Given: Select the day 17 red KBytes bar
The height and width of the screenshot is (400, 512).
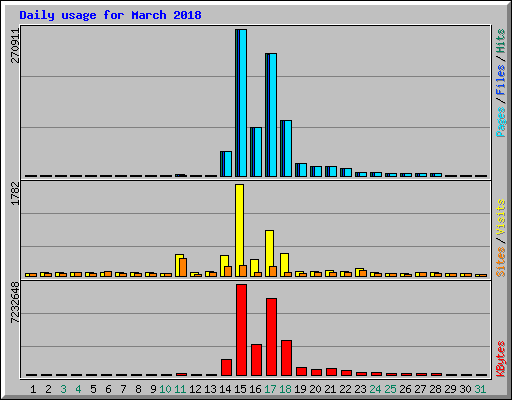Looking at the screenshot, I should coord(271,337).
